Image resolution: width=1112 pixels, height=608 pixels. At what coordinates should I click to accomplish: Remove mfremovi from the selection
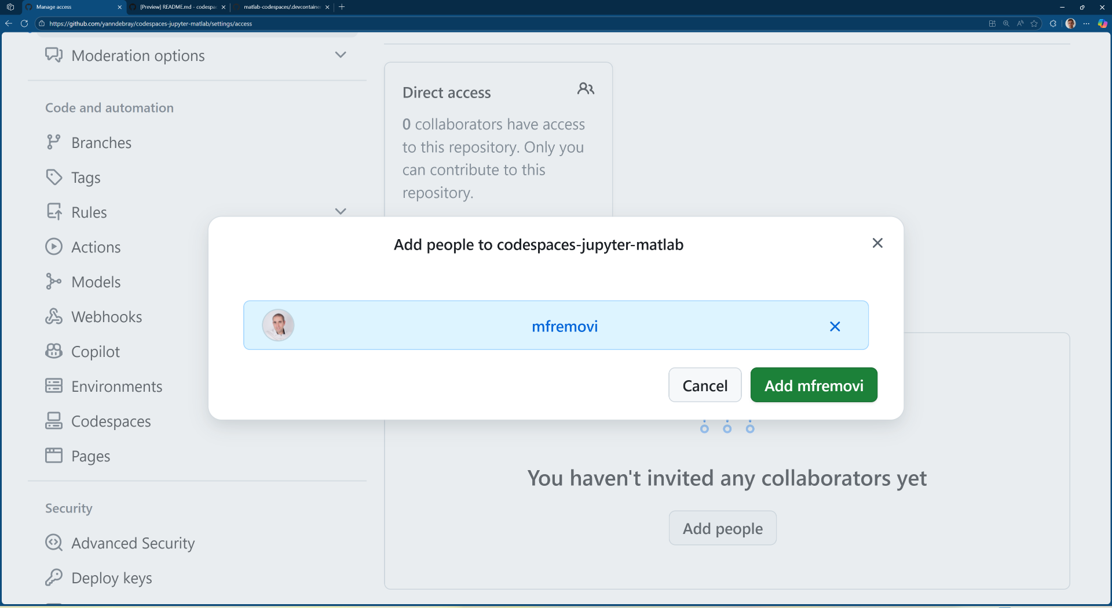[834, 326]
